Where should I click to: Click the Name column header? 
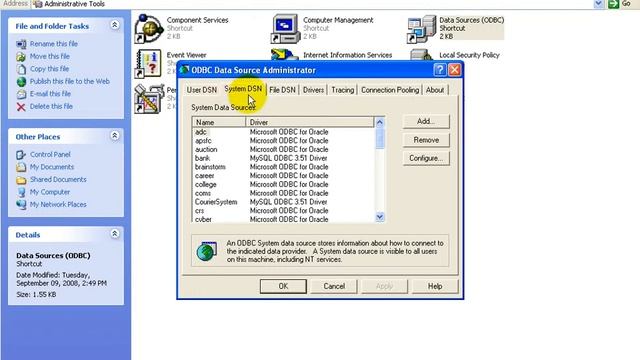tap(219, 122)
